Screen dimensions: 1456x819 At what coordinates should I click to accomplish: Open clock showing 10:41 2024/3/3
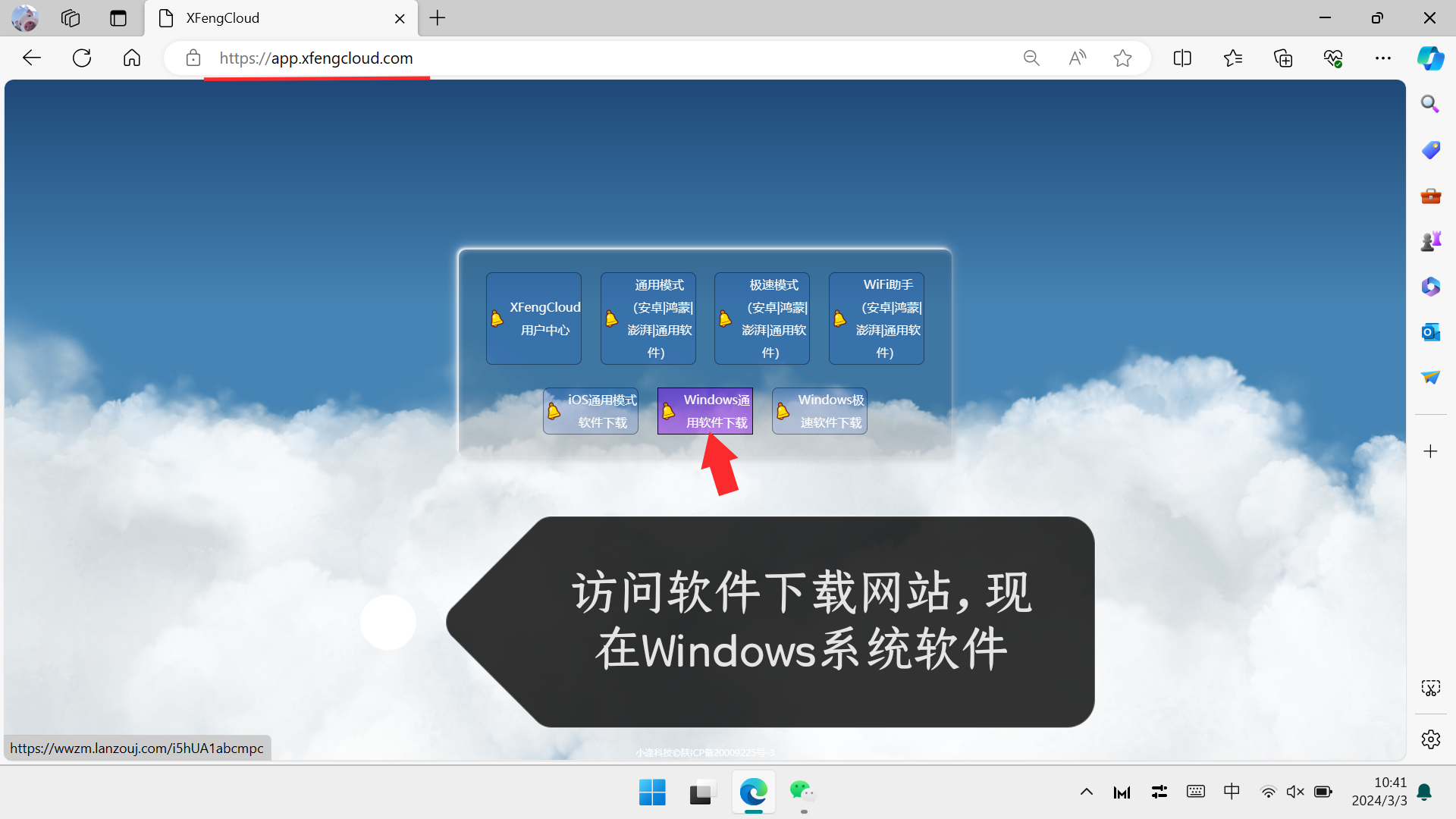pos(1379,792)
